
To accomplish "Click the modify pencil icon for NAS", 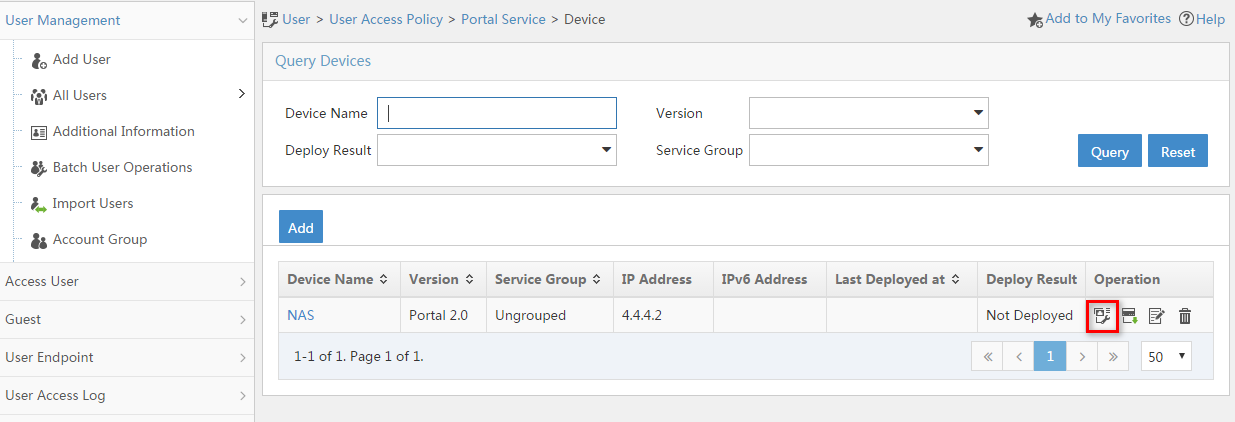I will 1157,316.
